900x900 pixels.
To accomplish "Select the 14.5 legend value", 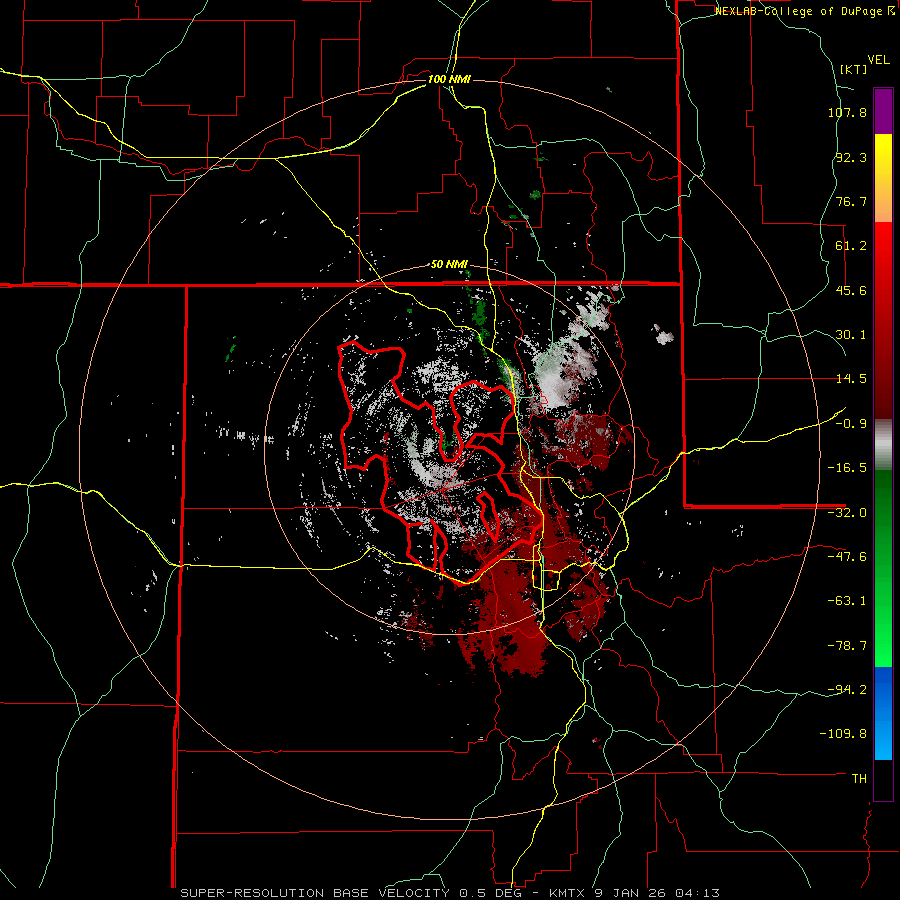I will click(851, 379).
